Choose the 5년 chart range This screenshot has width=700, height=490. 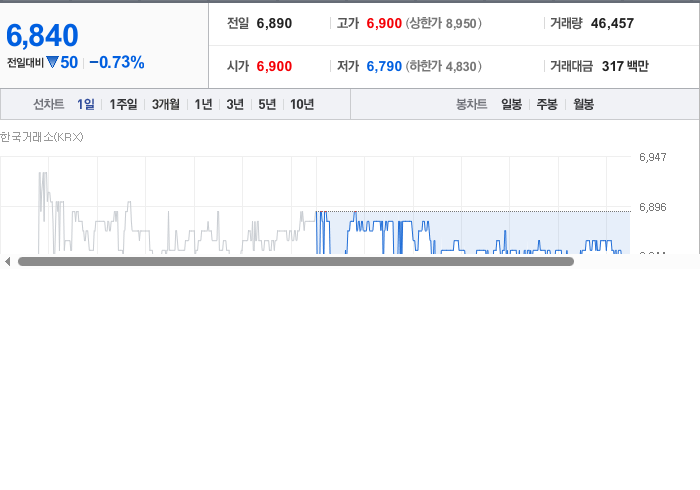click(267, 104)
